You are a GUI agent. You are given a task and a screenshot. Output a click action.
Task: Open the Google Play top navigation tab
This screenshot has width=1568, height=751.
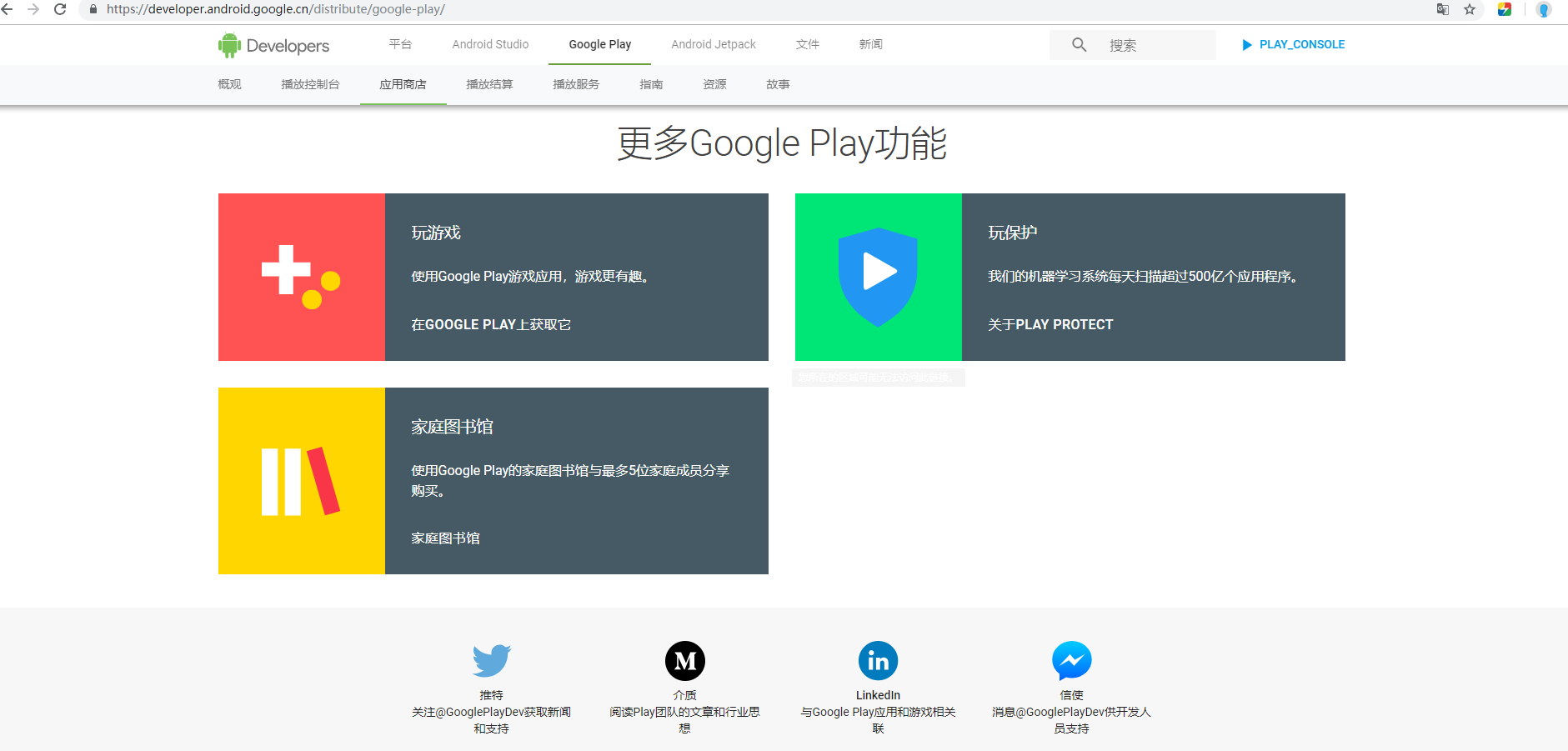599,44
